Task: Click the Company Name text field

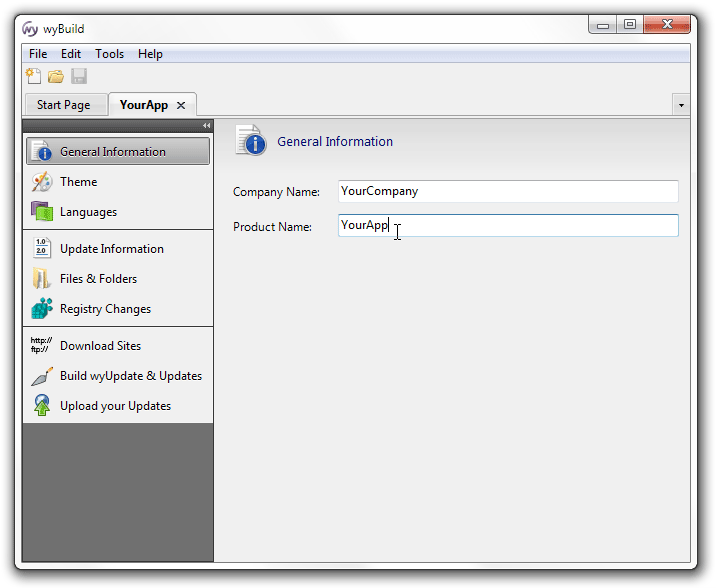Action: 508,191
